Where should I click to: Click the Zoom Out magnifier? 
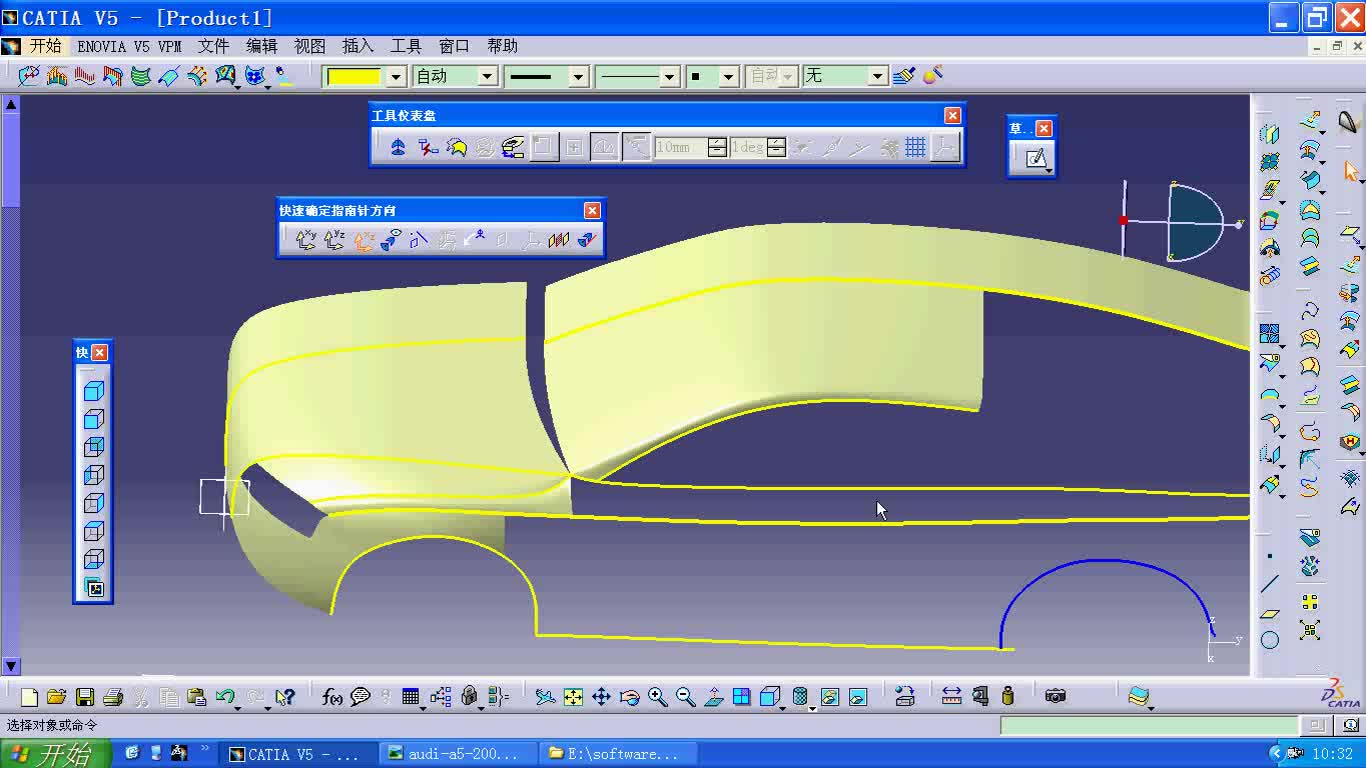685,697
